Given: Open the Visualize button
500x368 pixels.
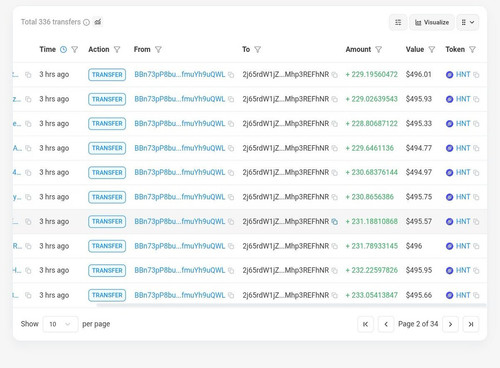Looking at the screenshot, I should click(432, 22).
